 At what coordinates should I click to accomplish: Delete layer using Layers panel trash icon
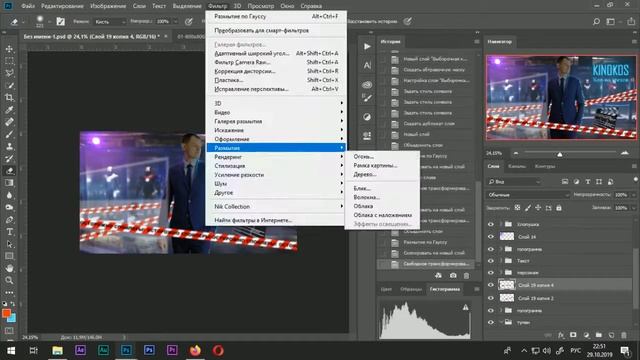coord(624,335)
